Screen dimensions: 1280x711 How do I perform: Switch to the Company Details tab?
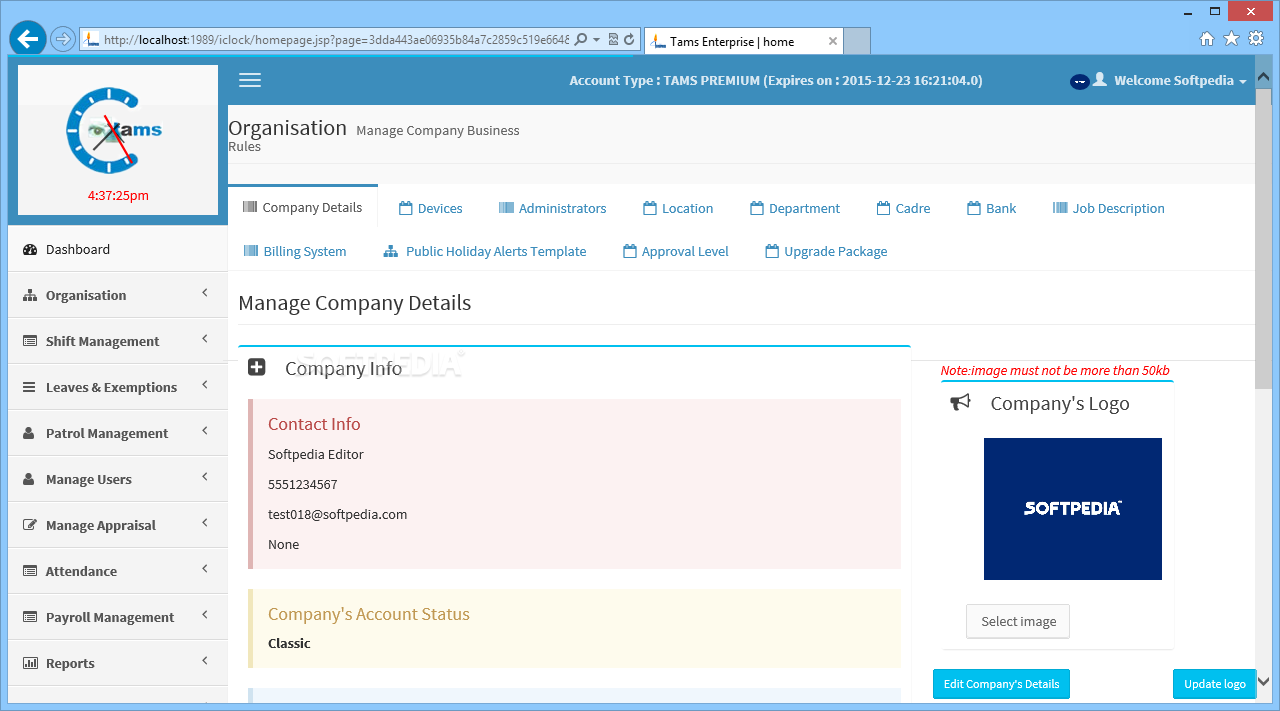tap(302, 207)
